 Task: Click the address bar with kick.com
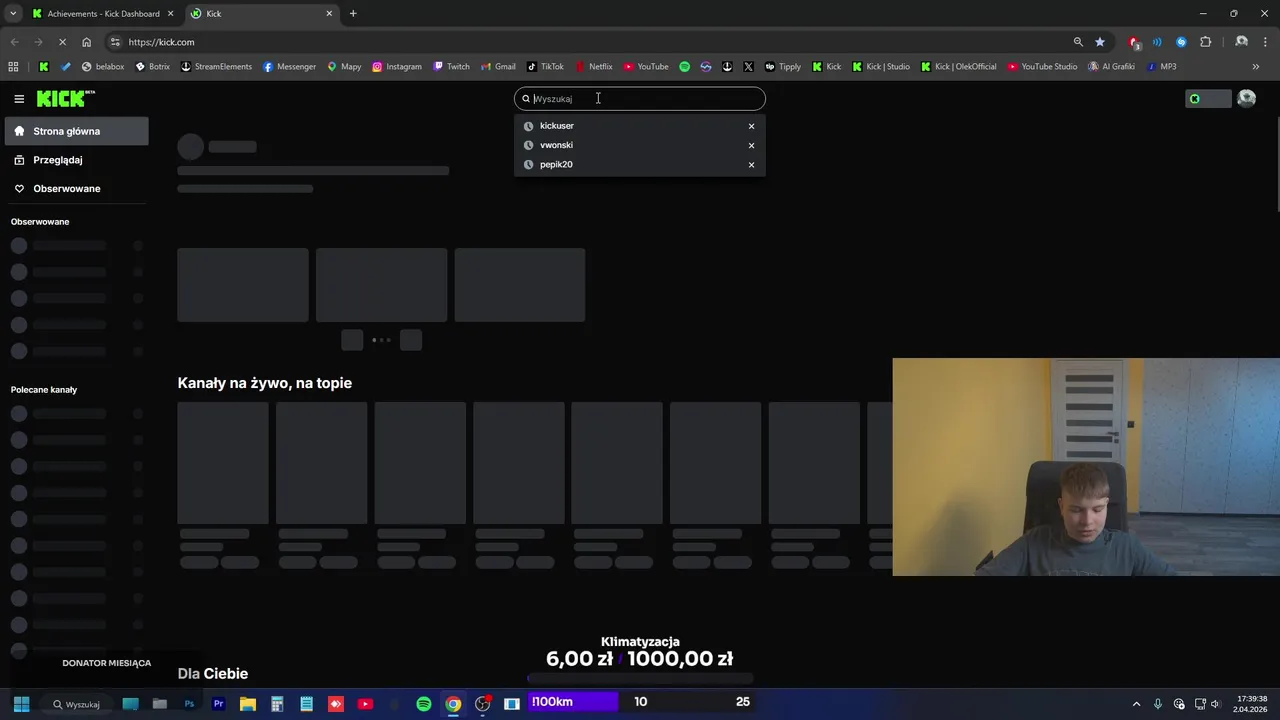tap(590, 42)
